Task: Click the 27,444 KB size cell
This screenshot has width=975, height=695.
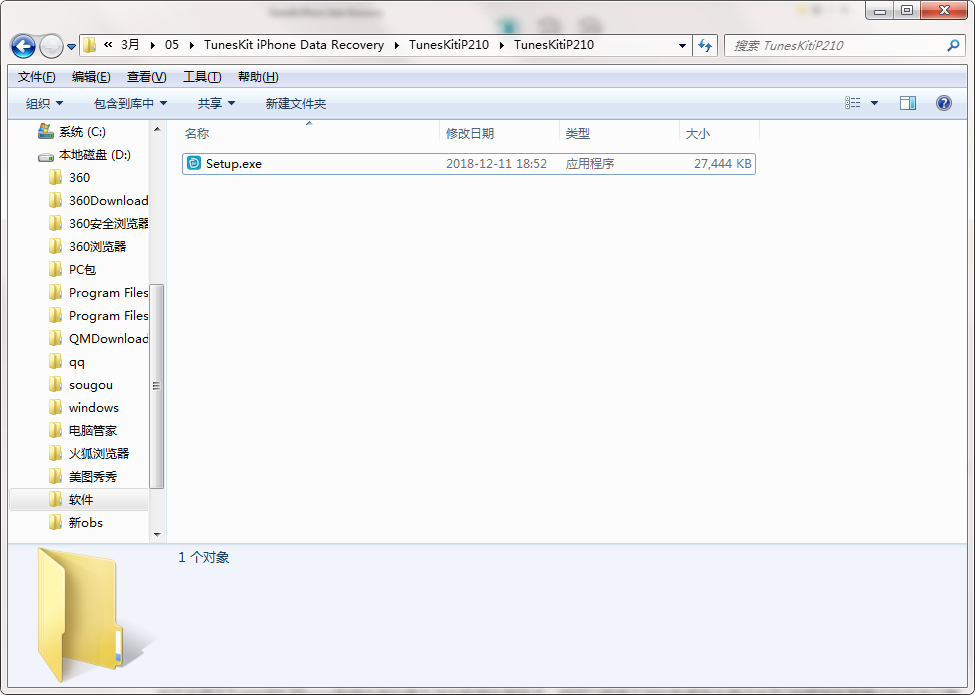Action: [723, 164]
